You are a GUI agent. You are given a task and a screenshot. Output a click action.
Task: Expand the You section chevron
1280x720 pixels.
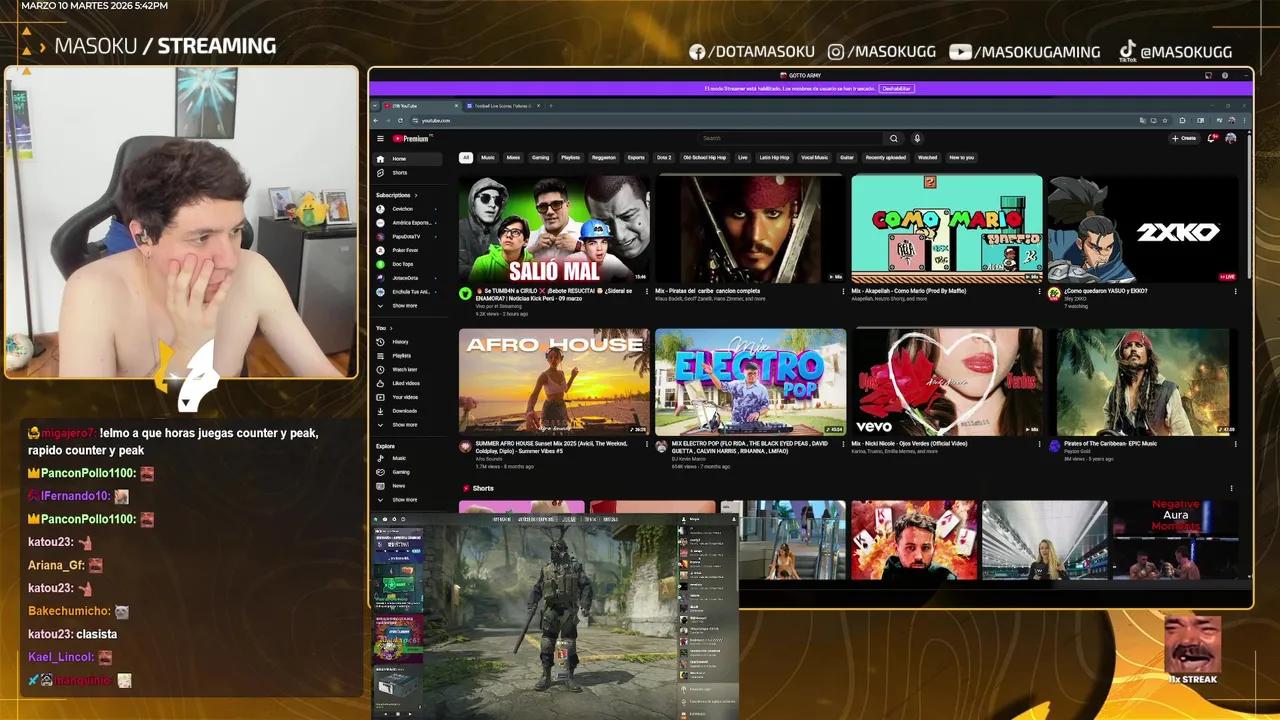[391, 328]
